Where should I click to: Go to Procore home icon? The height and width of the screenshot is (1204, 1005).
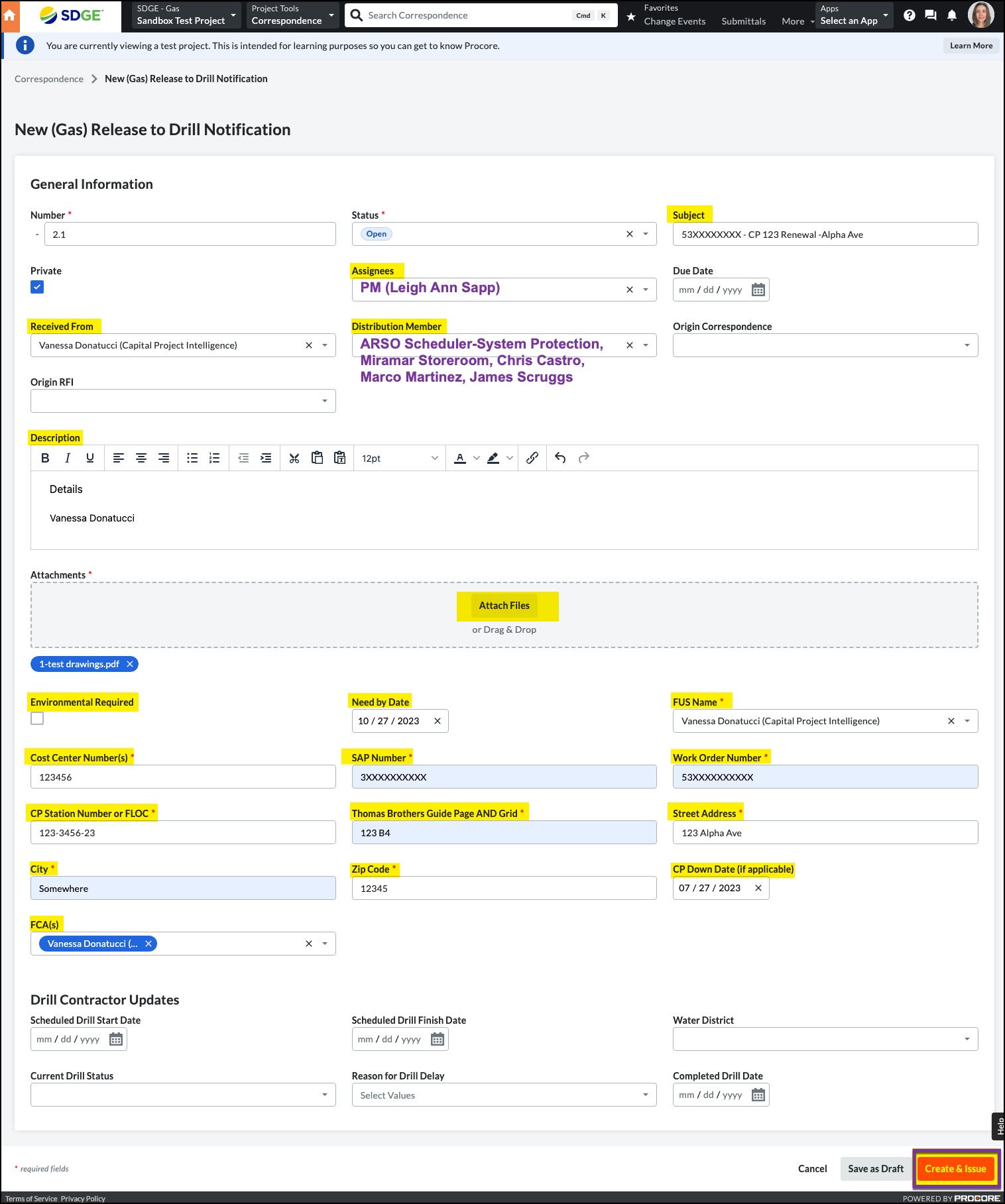10,16
